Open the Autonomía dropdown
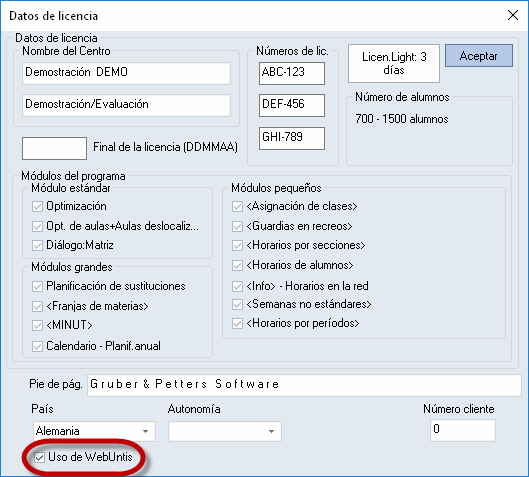 pyautogui.click(x=225, y=431)
